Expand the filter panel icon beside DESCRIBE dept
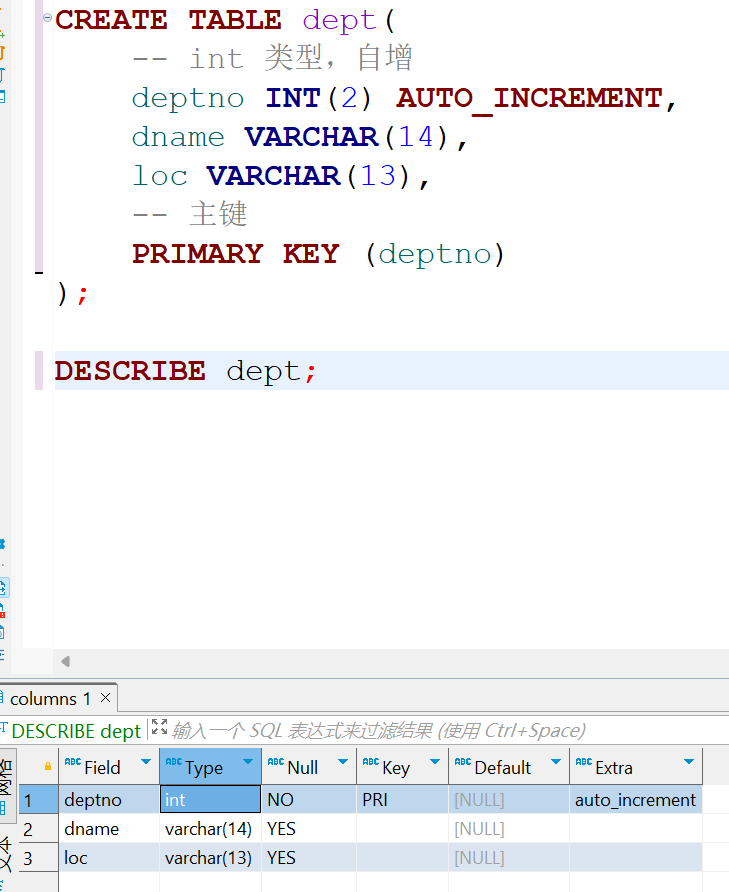Viewport: 729px width, 892px height. click(159, 729)
